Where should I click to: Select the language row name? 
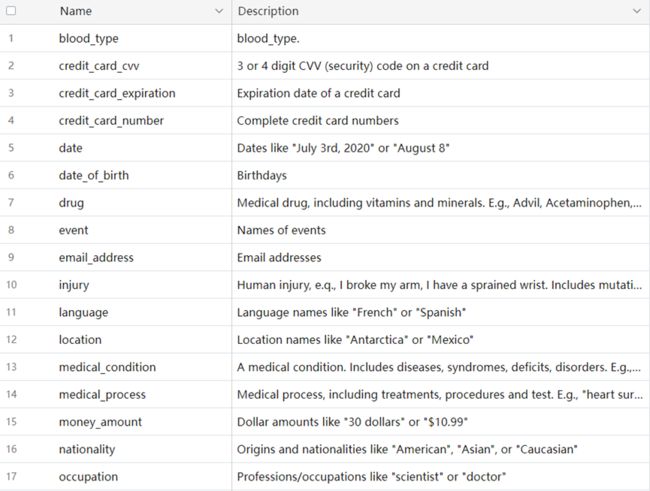point(83,312)
